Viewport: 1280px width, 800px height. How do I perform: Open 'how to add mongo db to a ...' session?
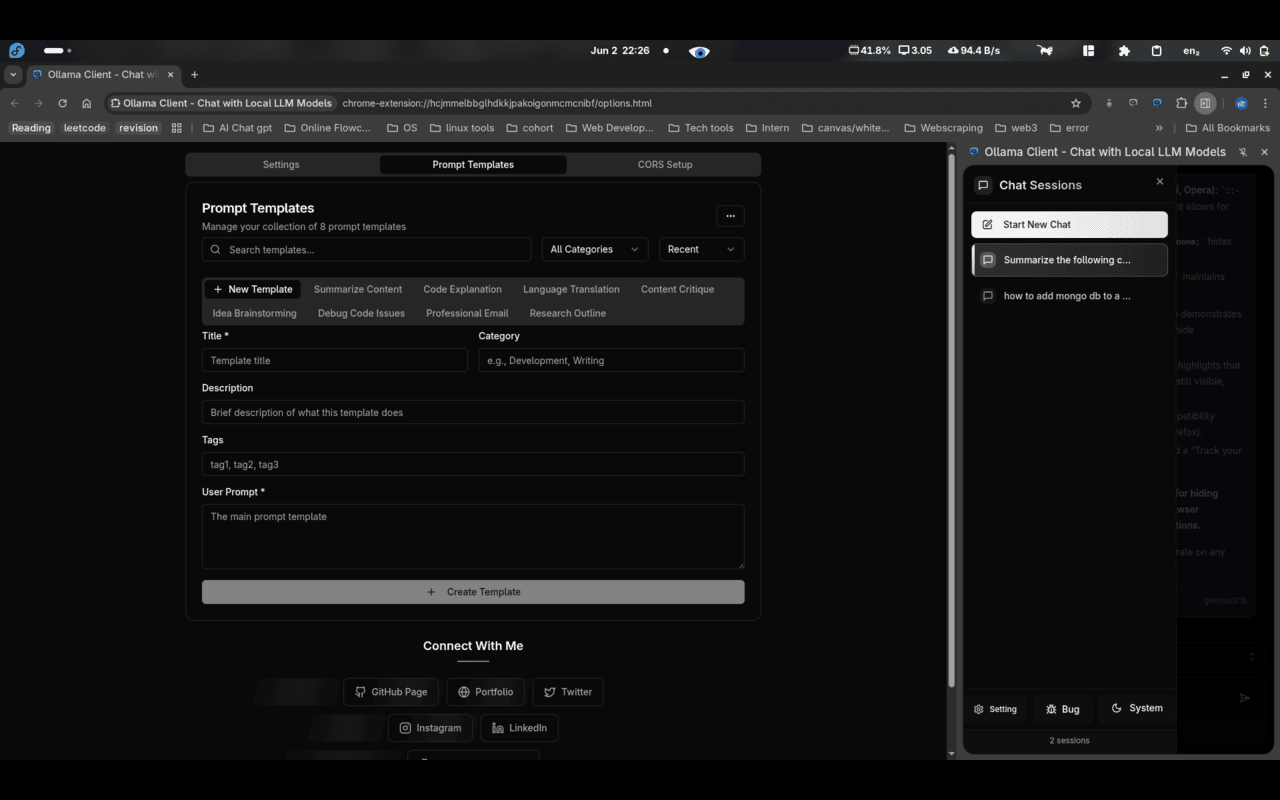coord(1069,296)
